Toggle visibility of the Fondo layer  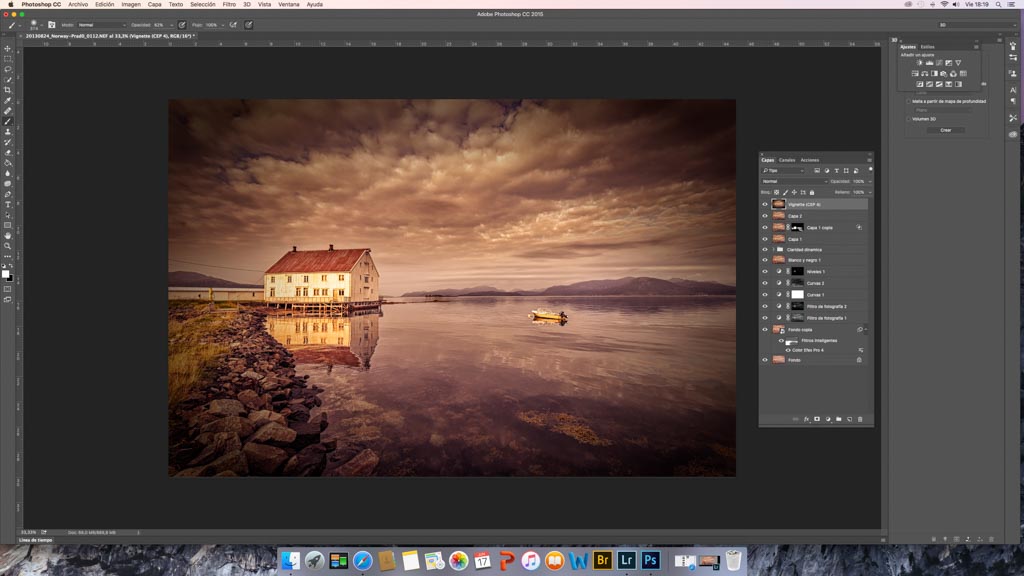pyautogui.click(x=765, y=360)
